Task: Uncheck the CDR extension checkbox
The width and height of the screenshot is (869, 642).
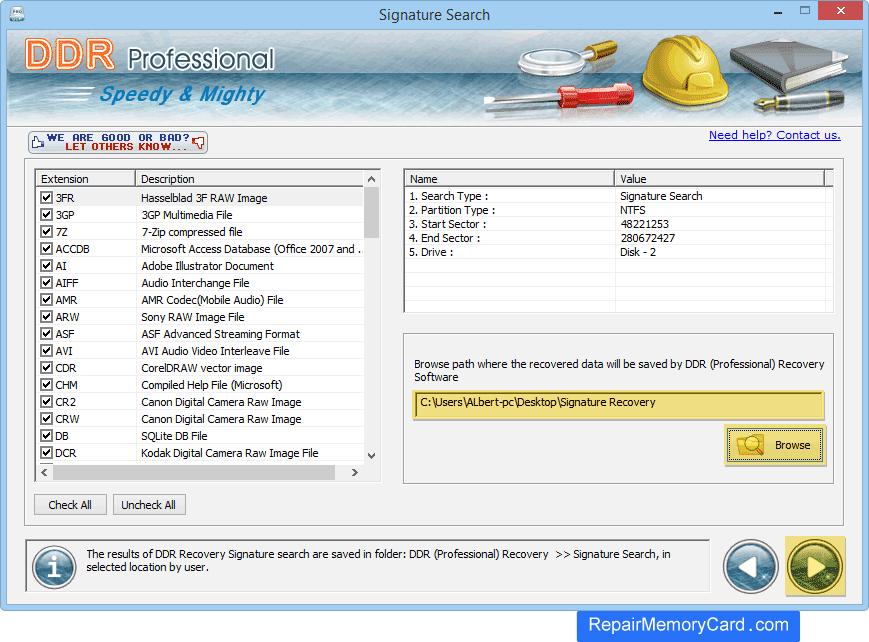Action: 47,368
